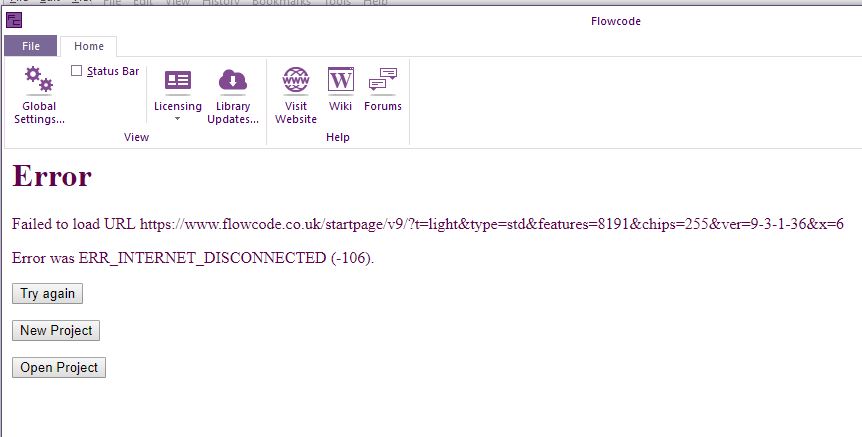Screen dimensions: 862x437
Task: Click the View group label in ribbon
Action: (x=136, y=137)
